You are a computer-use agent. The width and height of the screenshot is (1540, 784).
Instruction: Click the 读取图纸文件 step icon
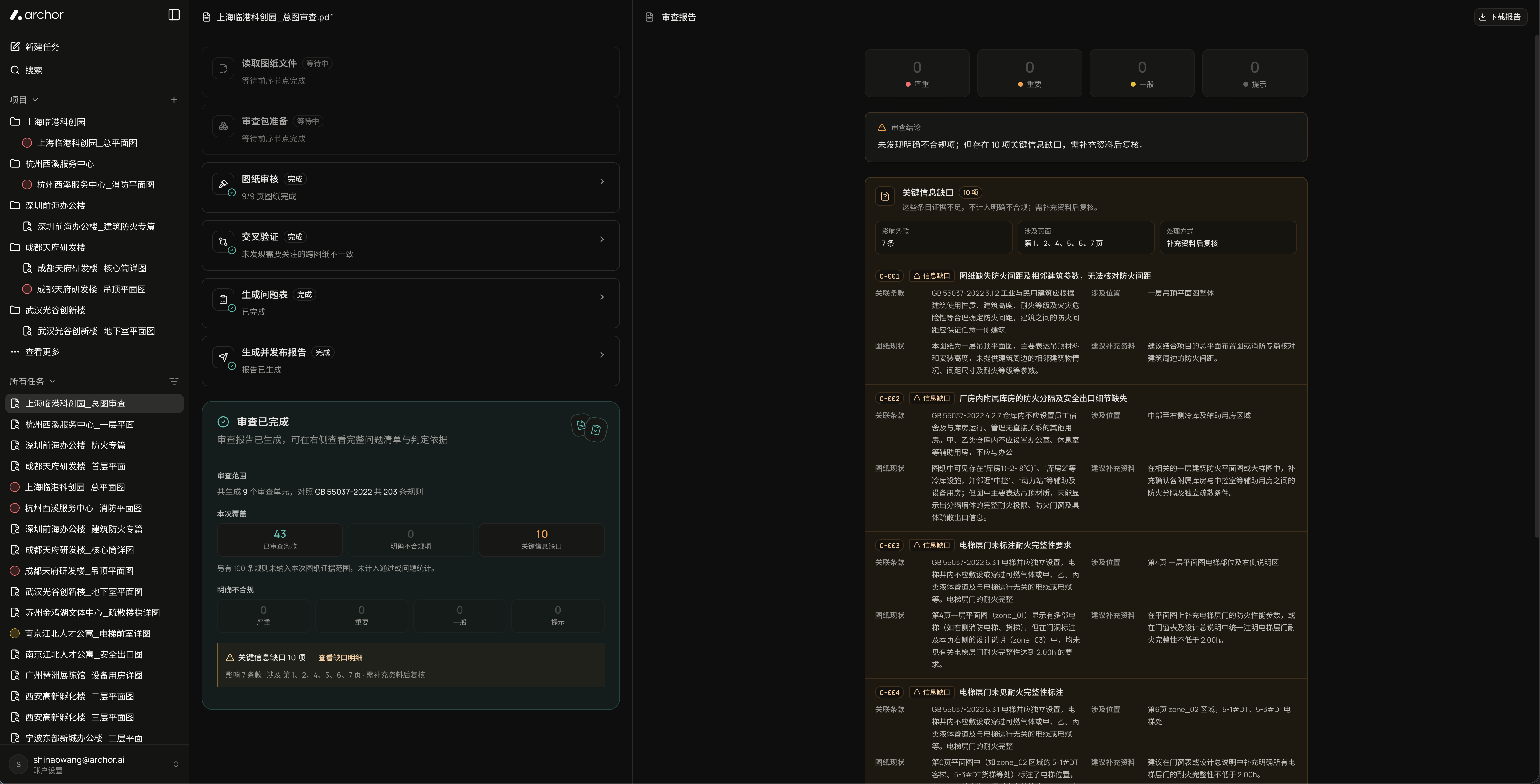click(x=223, y=69)
